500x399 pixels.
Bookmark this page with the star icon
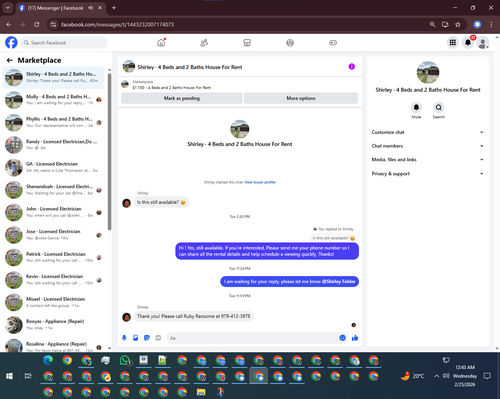click(x=458, y=24)
